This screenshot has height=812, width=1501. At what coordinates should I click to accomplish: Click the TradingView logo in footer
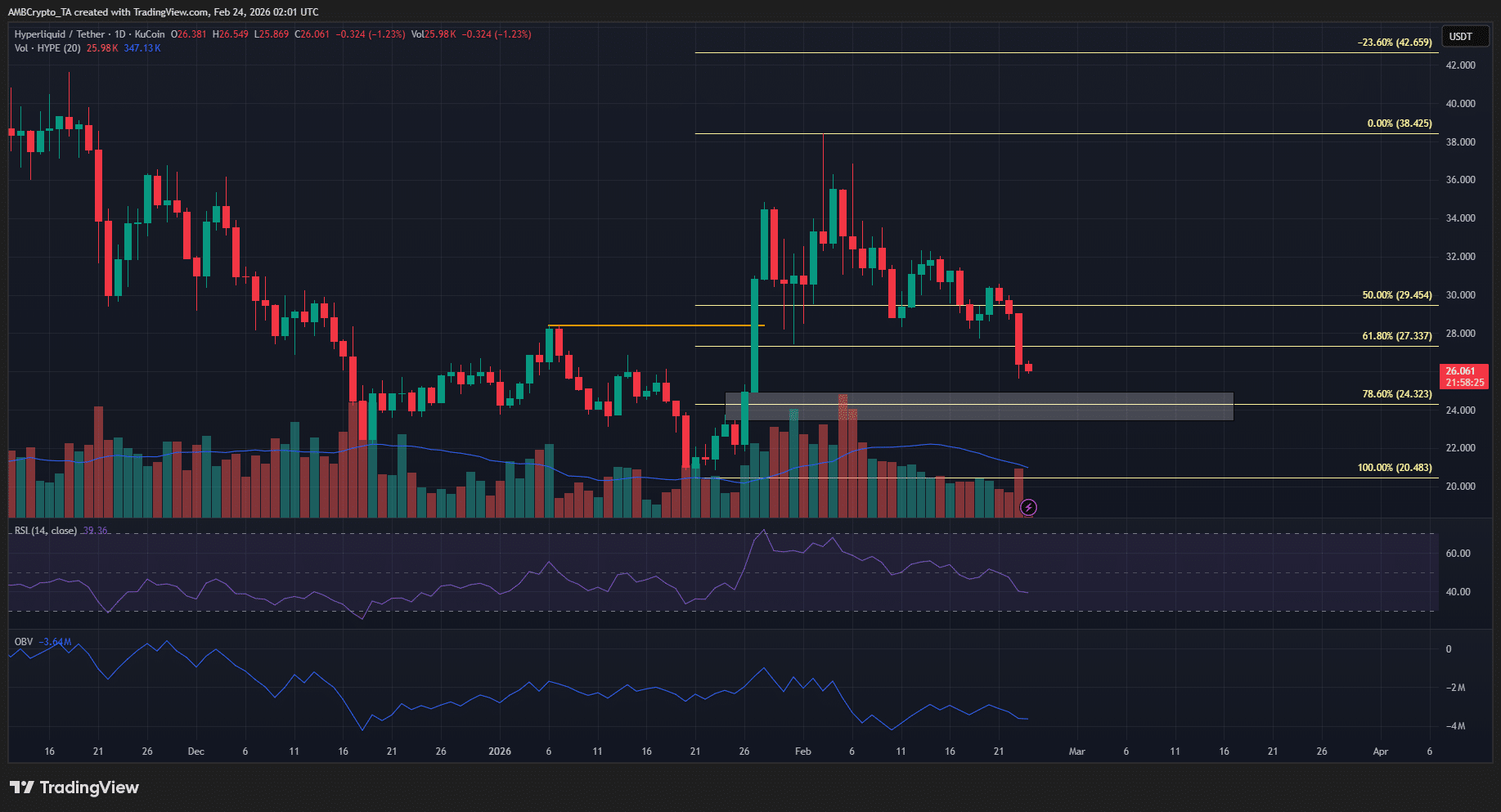click(74, 787)
